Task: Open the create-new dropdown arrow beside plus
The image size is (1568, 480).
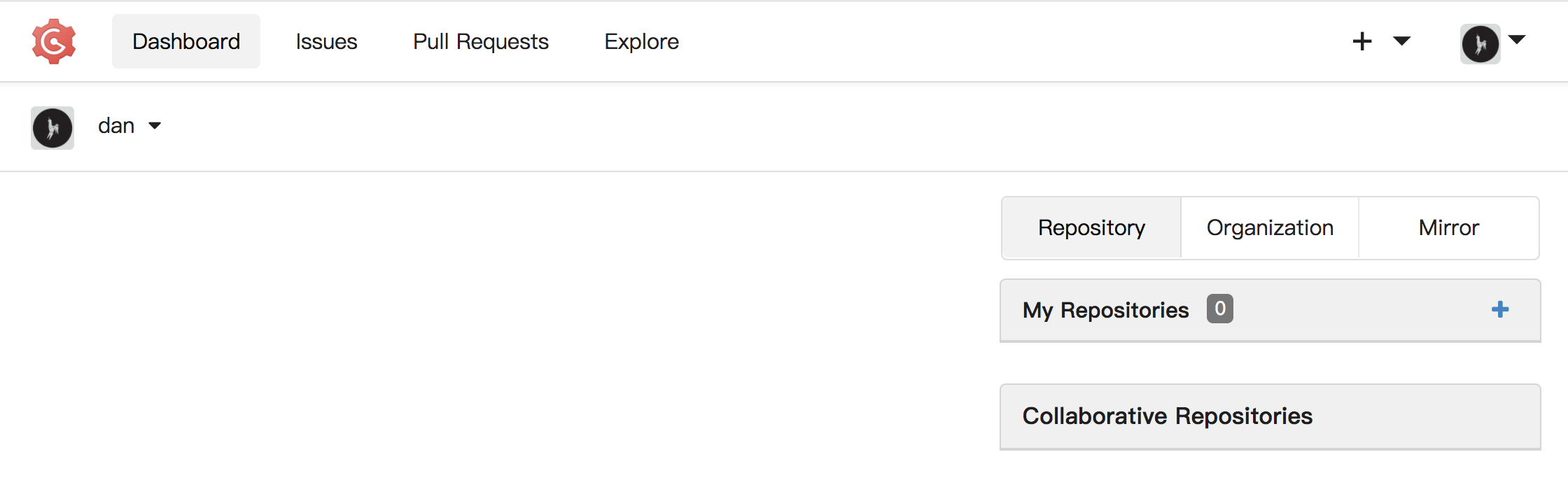Action: tap(1401, 41)
